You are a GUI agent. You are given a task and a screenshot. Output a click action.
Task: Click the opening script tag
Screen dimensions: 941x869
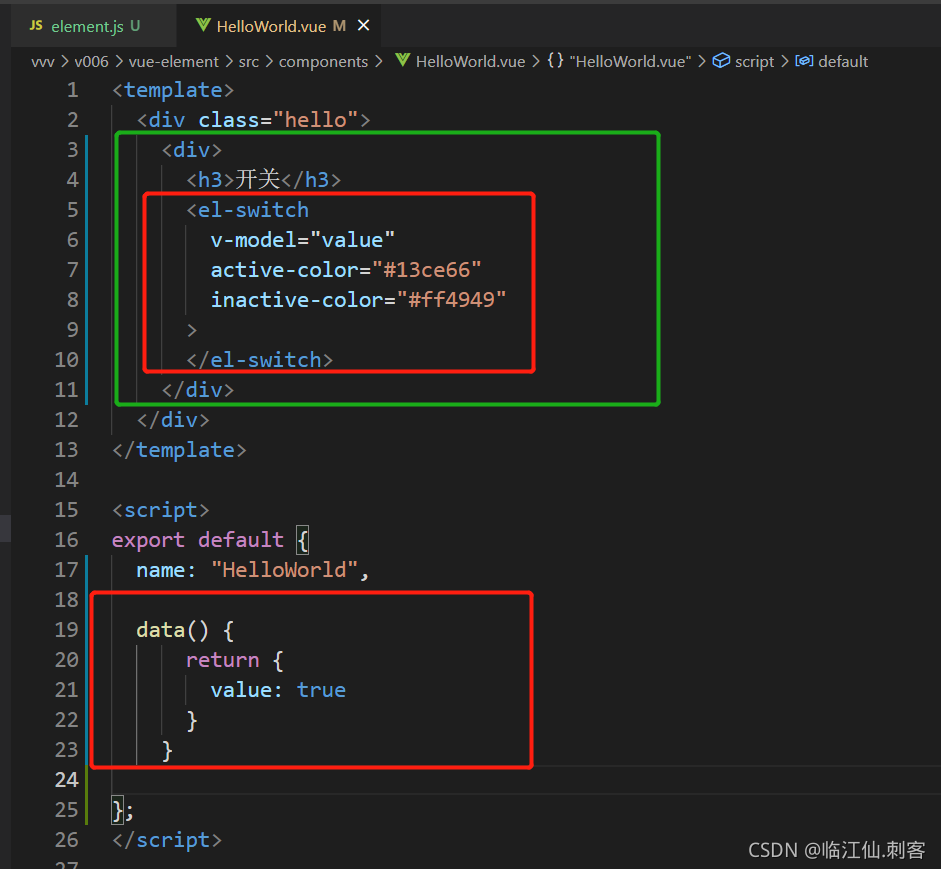(x=161, y=510)
